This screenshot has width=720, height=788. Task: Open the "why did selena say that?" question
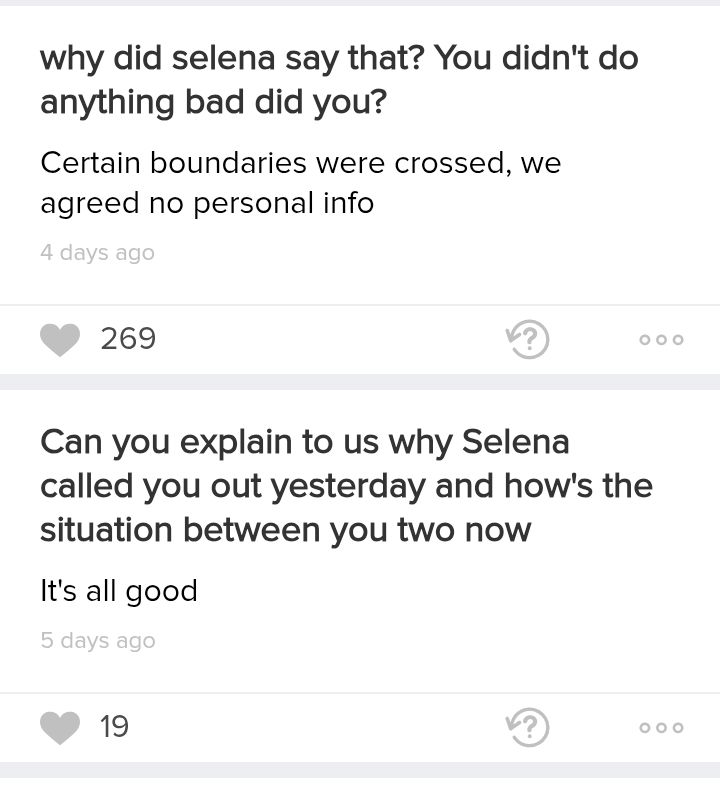(x=339, y=80)
